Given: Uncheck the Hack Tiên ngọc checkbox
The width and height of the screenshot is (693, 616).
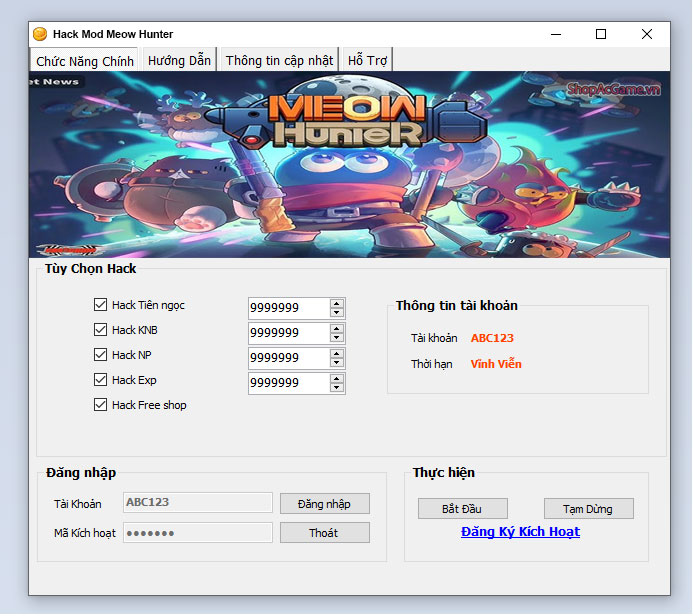Looking at the screenshot, I should click(100, 304).
